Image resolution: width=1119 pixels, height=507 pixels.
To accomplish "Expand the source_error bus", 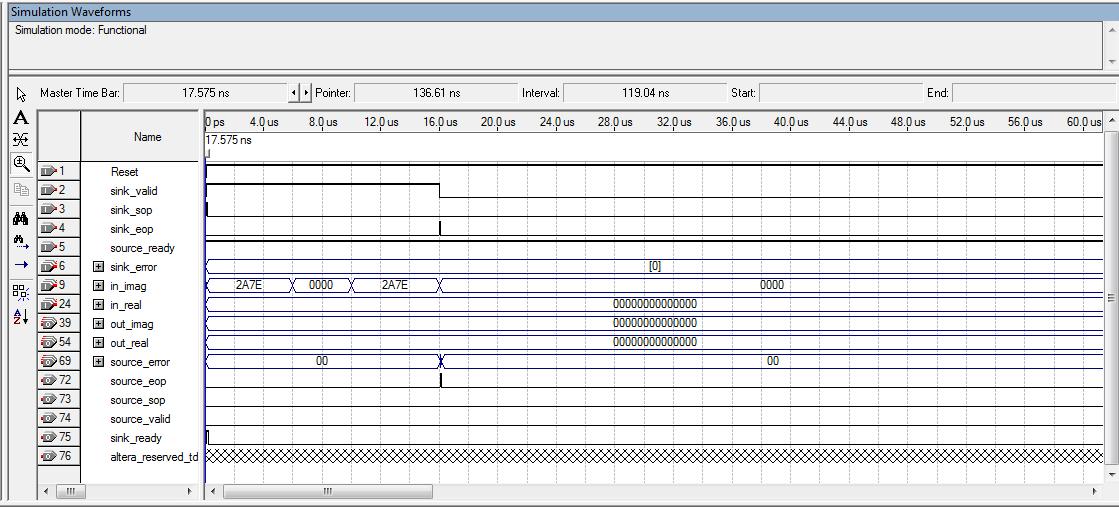I will (x=98, y=362).
